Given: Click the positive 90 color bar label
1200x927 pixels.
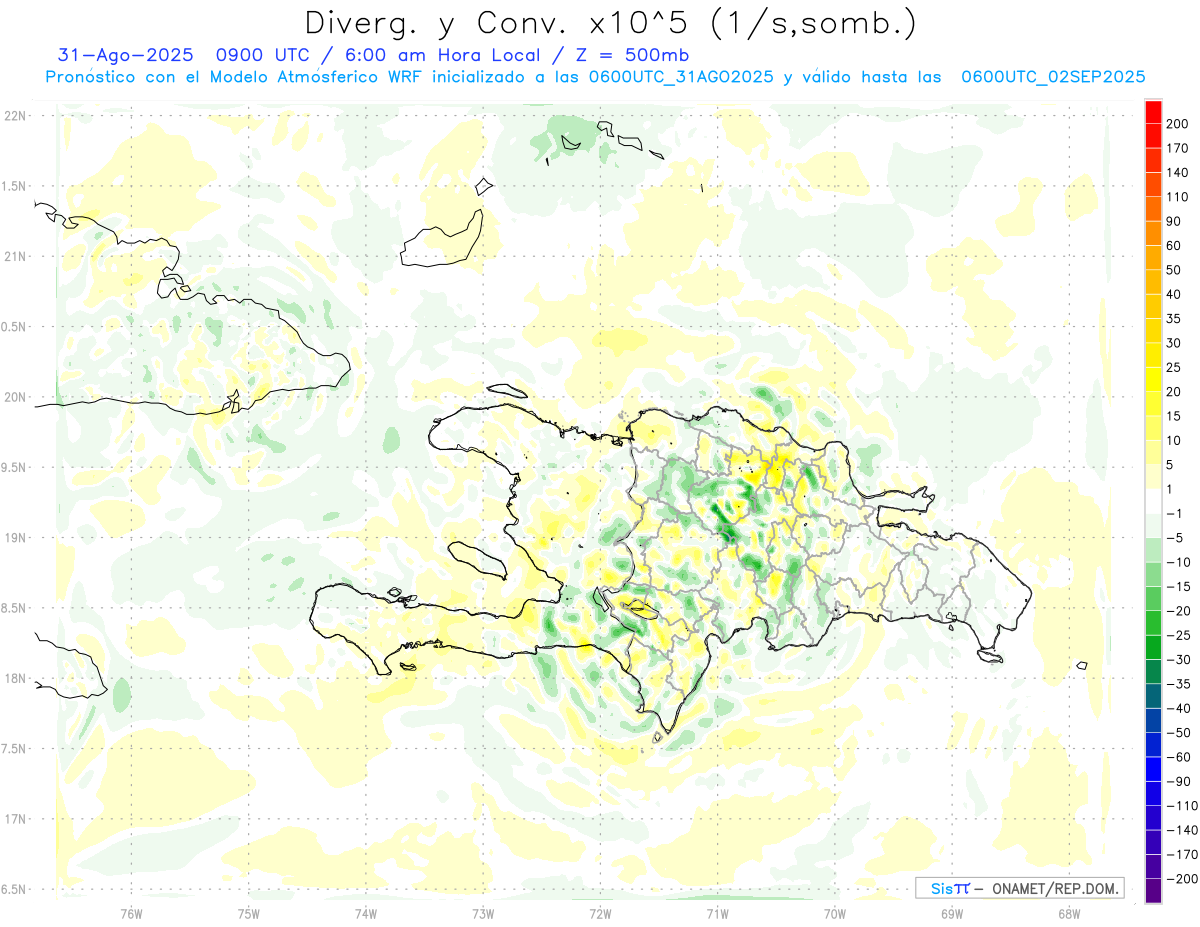Looking at the screenshot, I should (1174, 221).
